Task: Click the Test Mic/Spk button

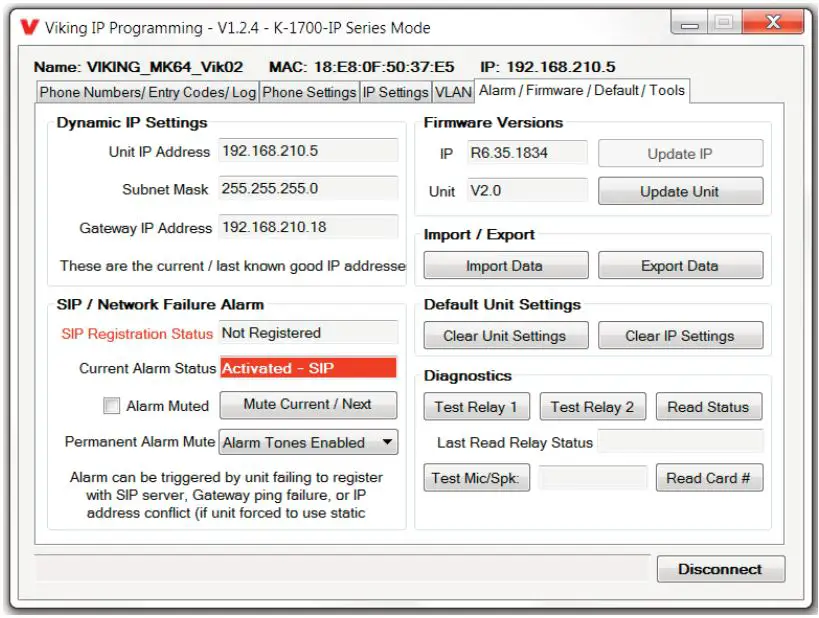Action: pyautogui.click(x=476, y=477)
